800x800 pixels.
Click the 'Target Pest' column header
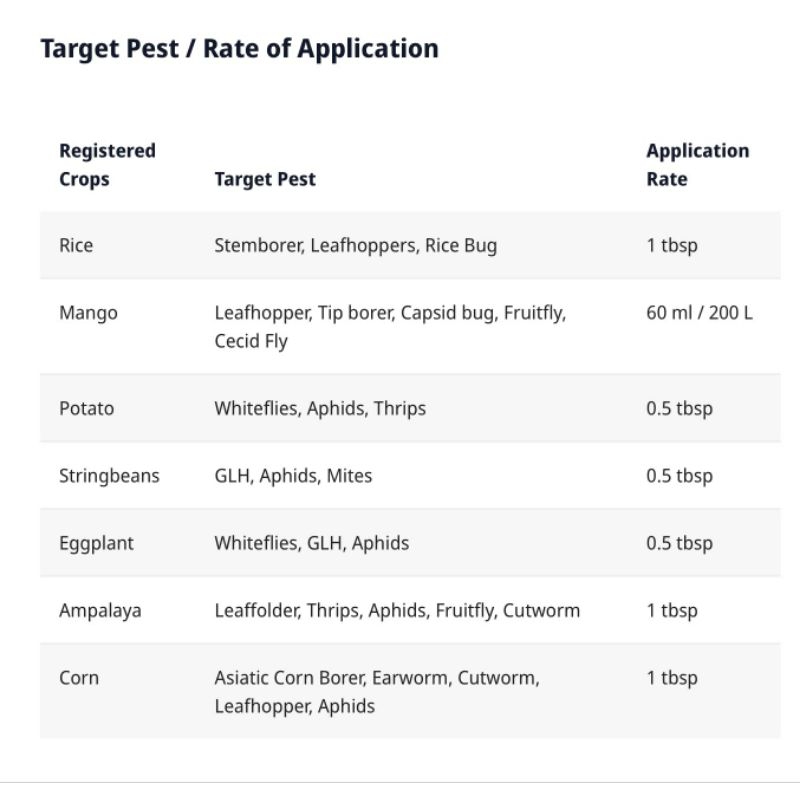[265, 179]
